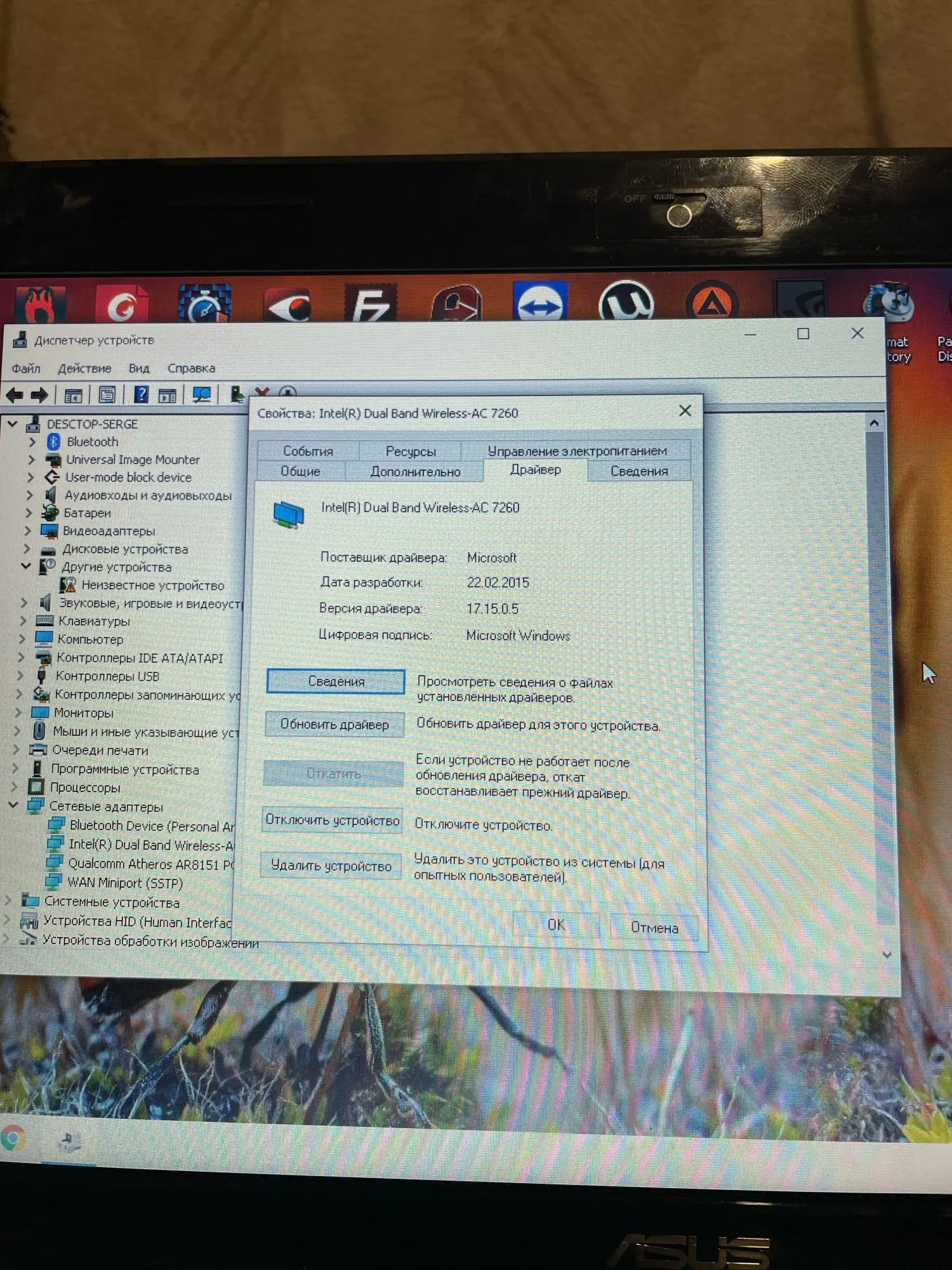Click the network adapter icon in the dialog
Screen dimensions: 952x1270
289,514
